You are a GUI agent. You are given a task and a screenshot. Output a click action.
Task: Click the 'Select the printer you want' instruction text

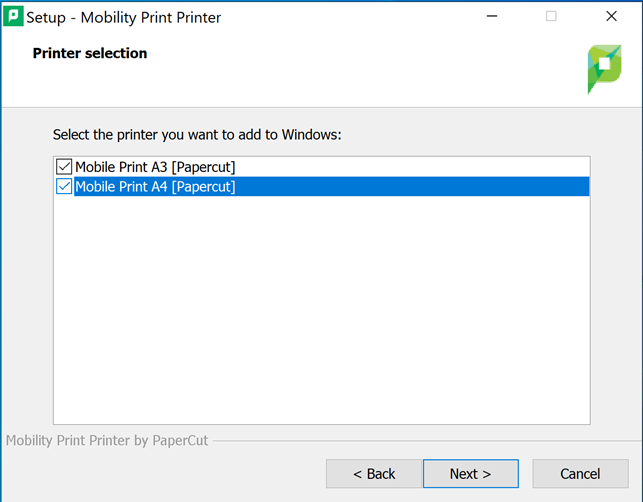(x=197, y=135)
